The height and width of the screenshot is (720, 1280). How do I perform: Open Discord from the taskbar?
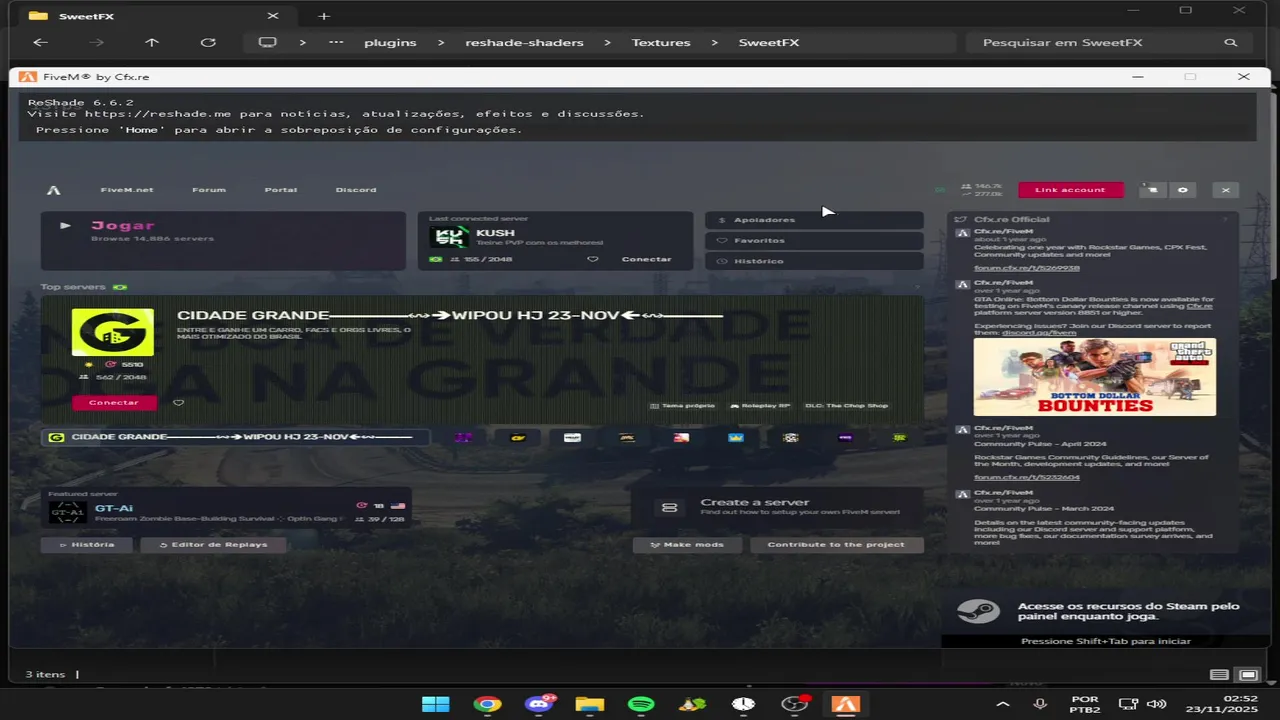(x=539, y=704)
